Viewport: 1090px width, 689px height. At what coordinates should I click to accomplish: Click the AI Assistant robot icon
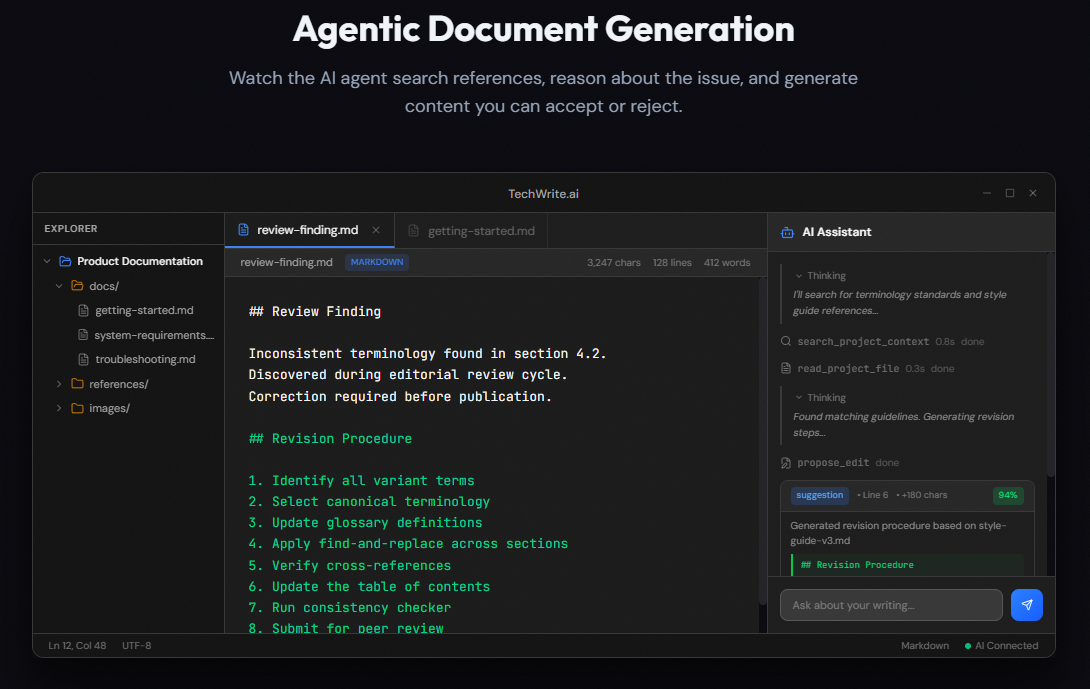tap(787, 232)
